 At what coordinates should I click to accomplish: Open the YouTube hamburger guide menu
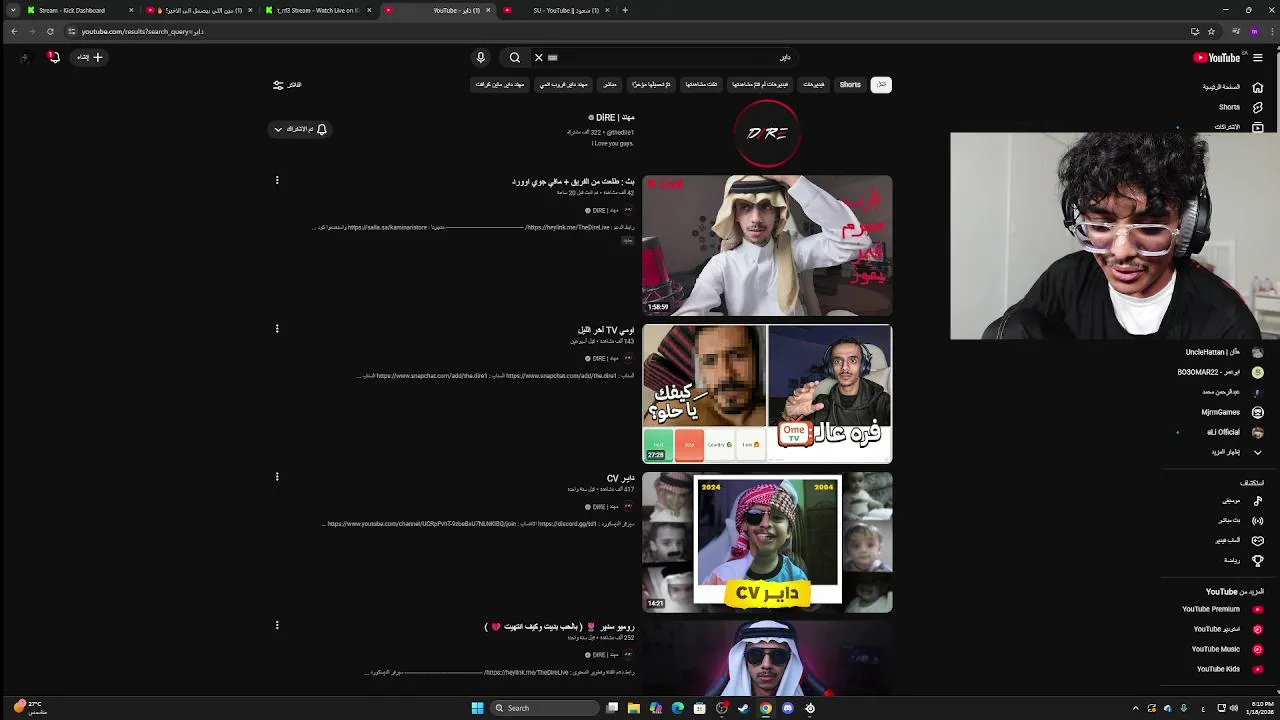pyautogui.click(x=1258, y=57)
